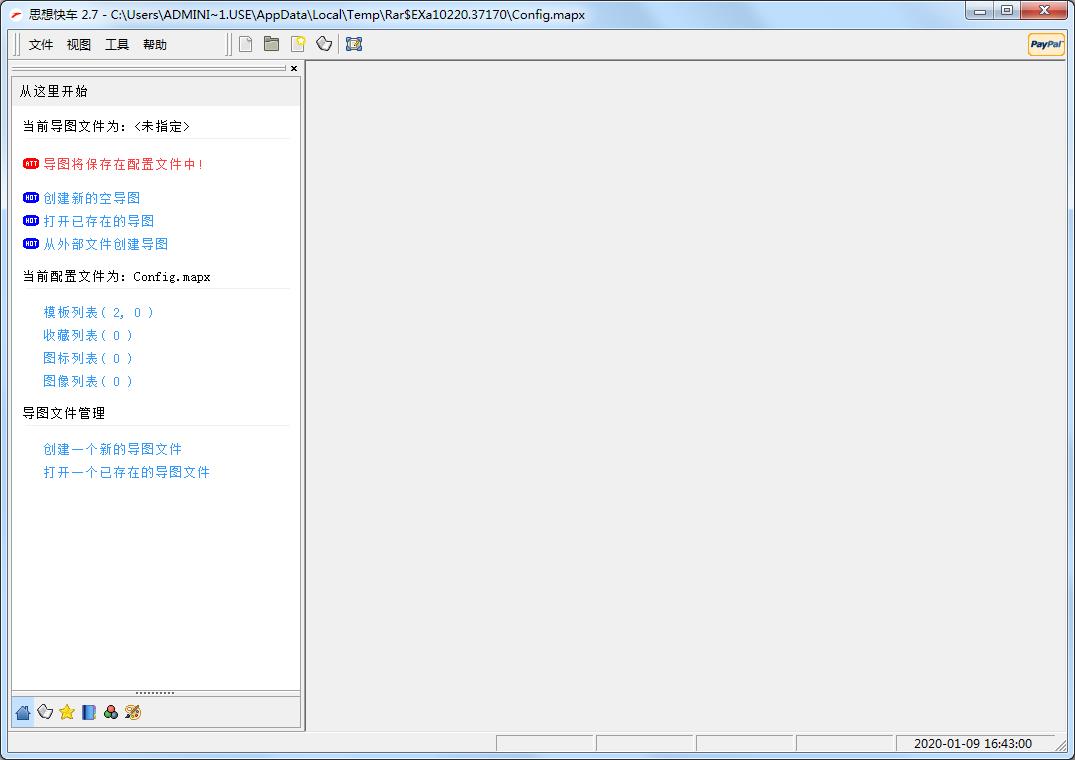Select the home icon in bottom panel bar
The width and height of the screenshot is (1075, 760).
[x=23, y=712]
